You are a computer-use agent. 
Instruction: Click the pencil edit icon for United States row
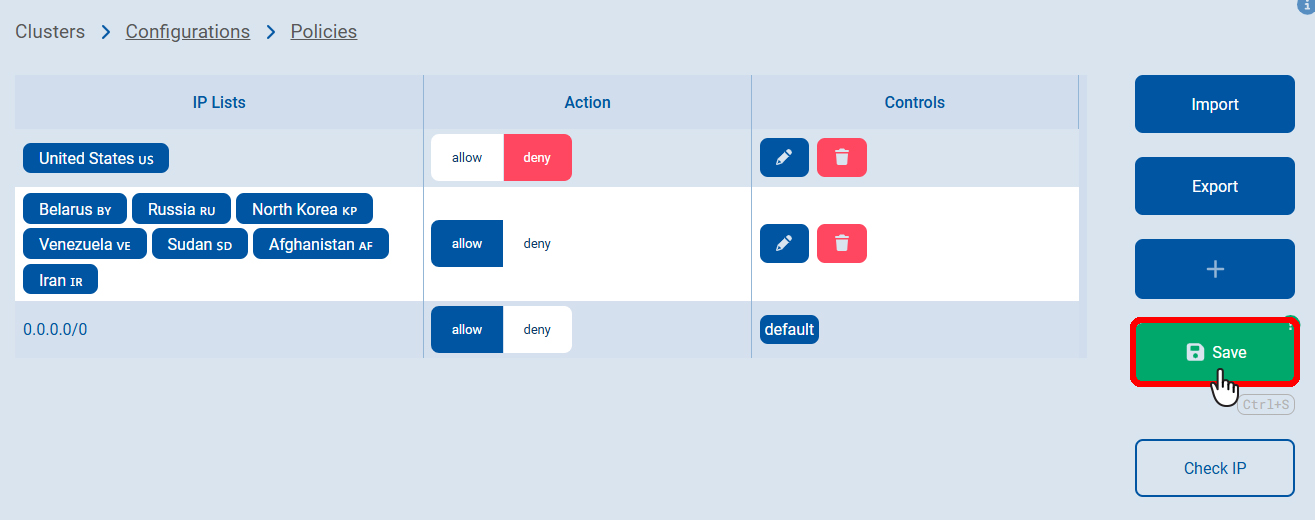coord(784,157)
